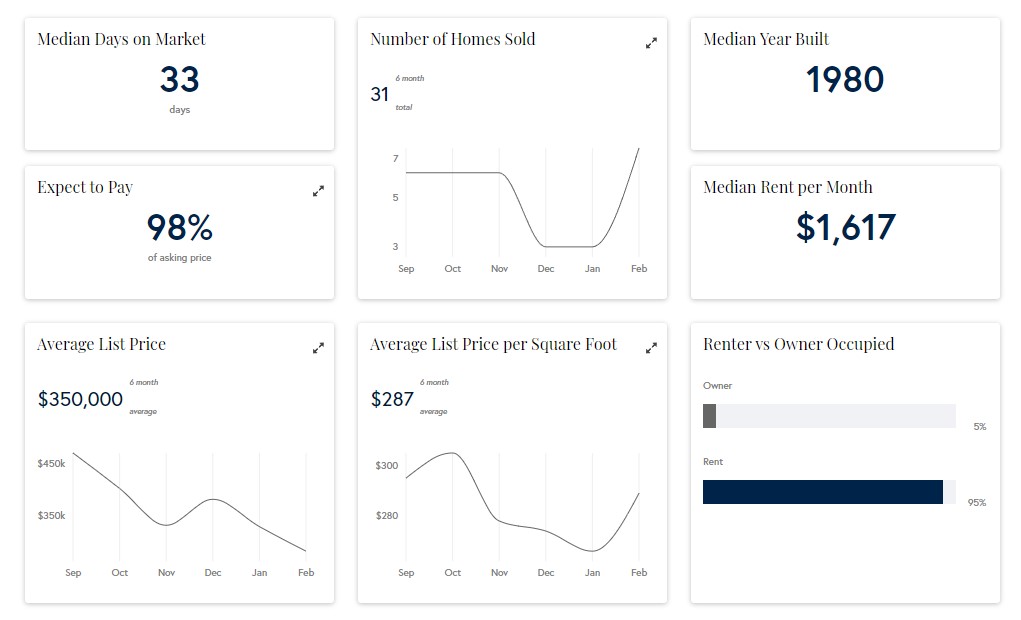Click the dark blue Rent bar
The height and width of the screenshot is (620, 1021).
pyautogui.click(x=822, y=492)
